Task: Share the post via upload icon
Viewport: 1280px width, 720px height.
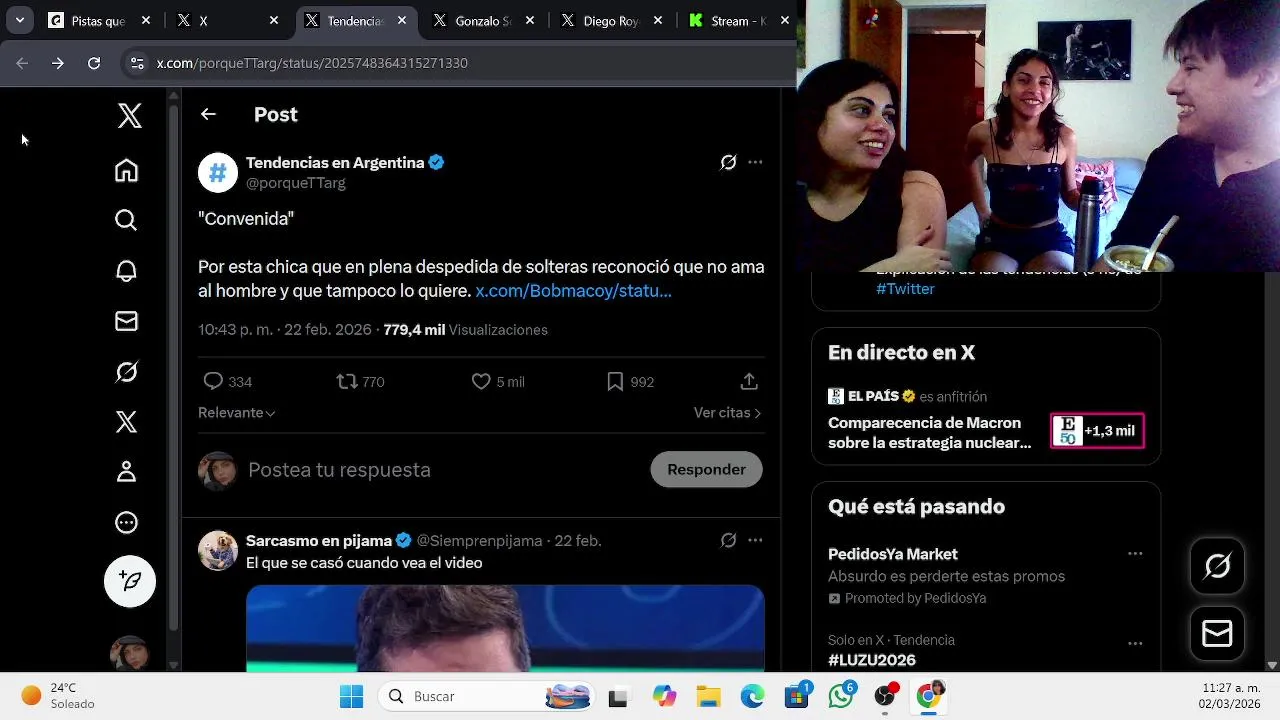Action: [x=749, y=381]
